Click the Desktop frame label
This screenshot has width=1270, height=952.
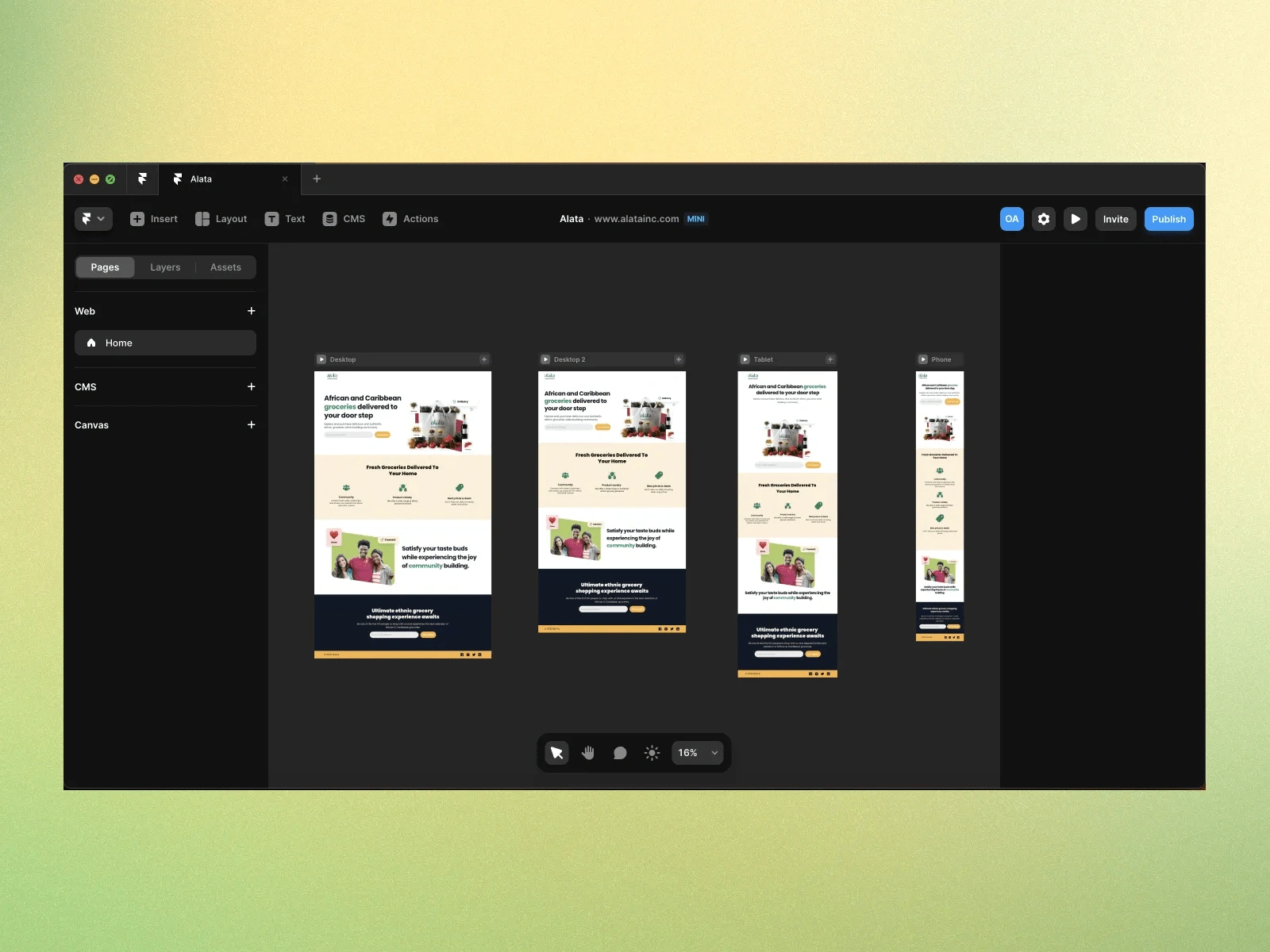(x=343, y=359)
